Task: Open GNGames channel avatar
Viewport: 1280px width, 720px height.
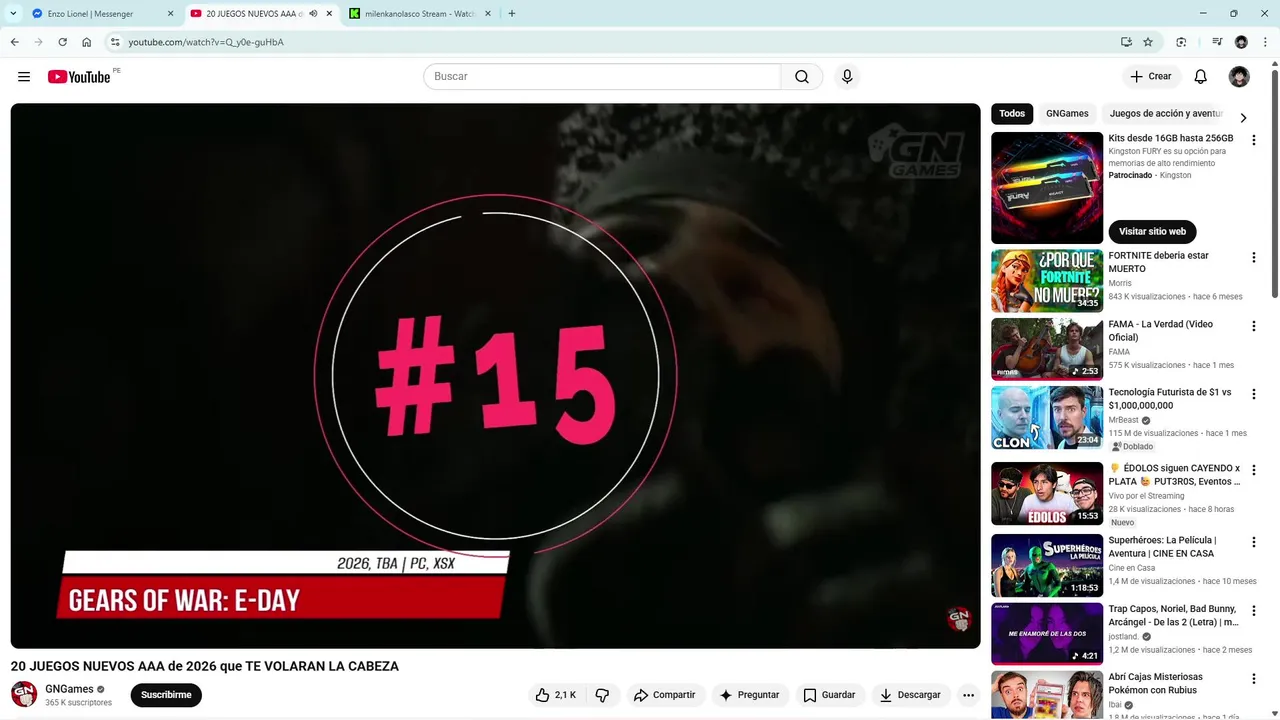Action: 24,694
